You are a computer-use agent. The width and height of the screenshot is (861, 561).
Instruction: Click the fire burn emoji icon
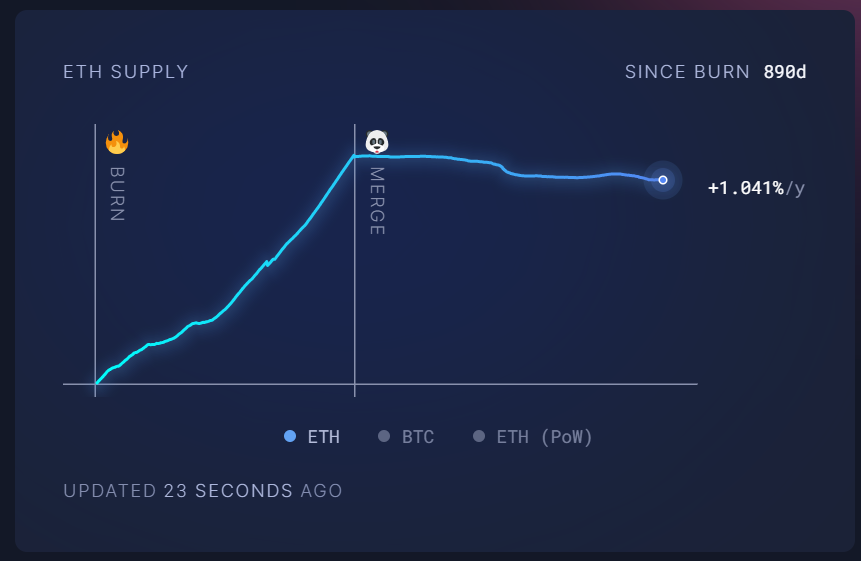pos(117,142)
